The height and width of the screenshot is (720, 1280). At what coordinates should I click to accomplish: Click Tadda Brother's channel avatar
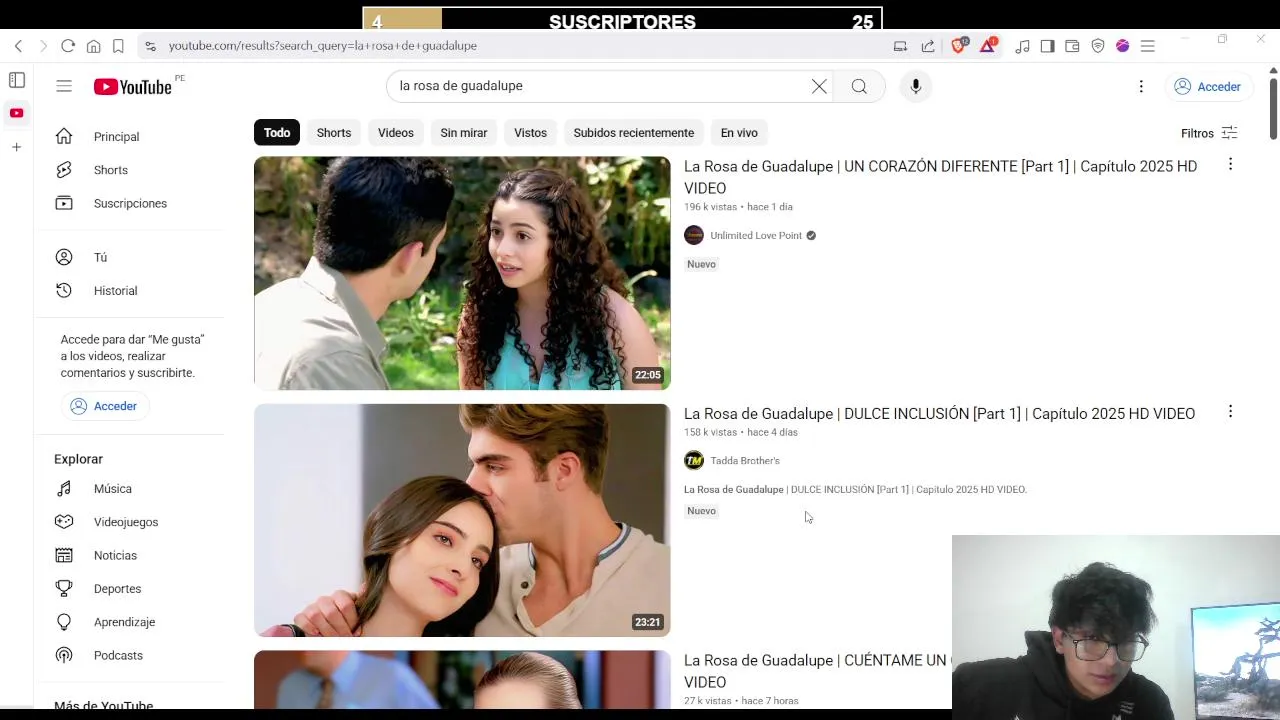pos(694,460)
